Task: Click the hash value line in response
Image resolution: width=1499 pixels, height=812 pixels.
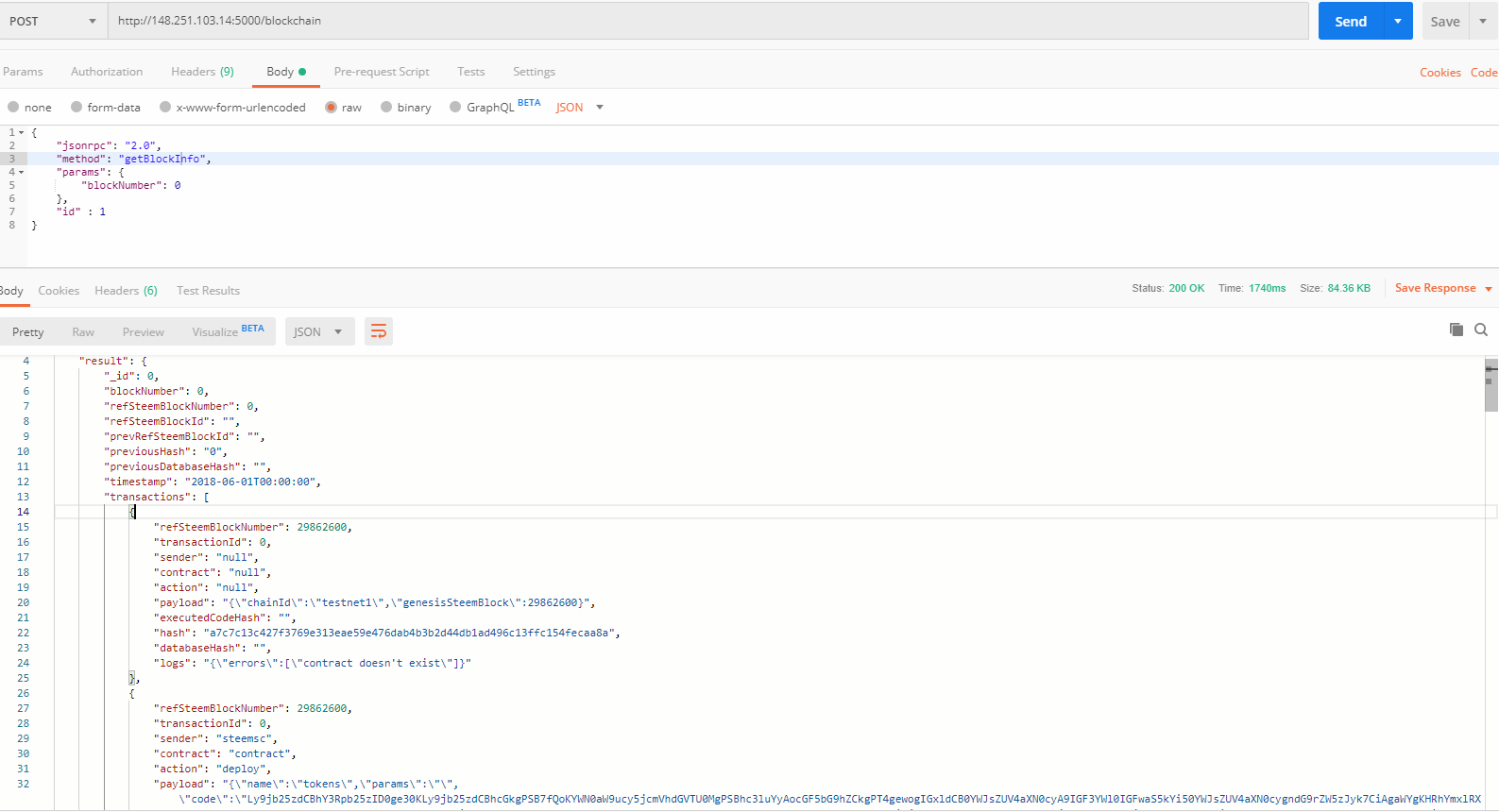Action: click(387, 633)
